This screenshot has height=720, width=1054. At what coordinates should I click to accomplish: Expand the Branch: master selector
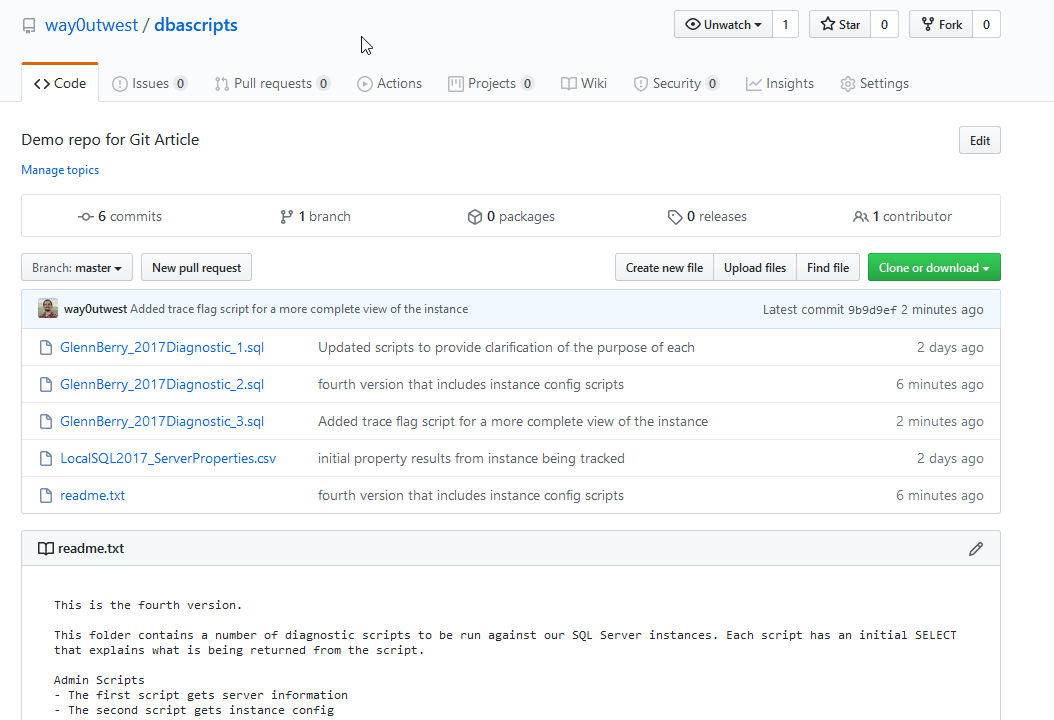pos(77,268)
